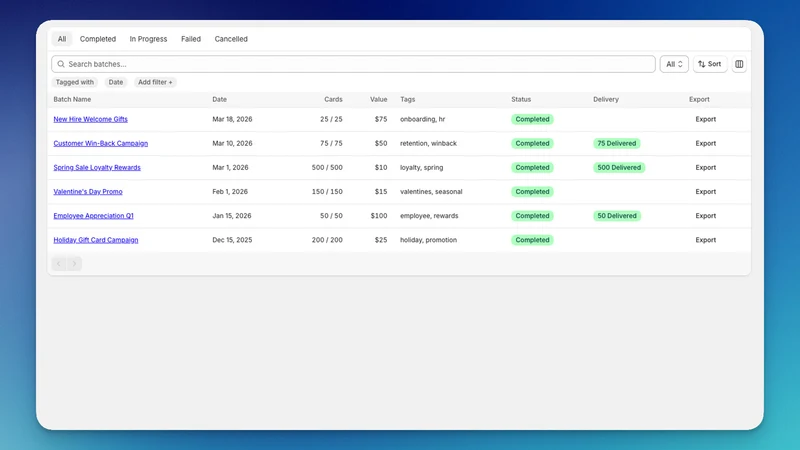800x450 pixels.
Task: Click the Value column header
Action: click(x=379, y=99)
